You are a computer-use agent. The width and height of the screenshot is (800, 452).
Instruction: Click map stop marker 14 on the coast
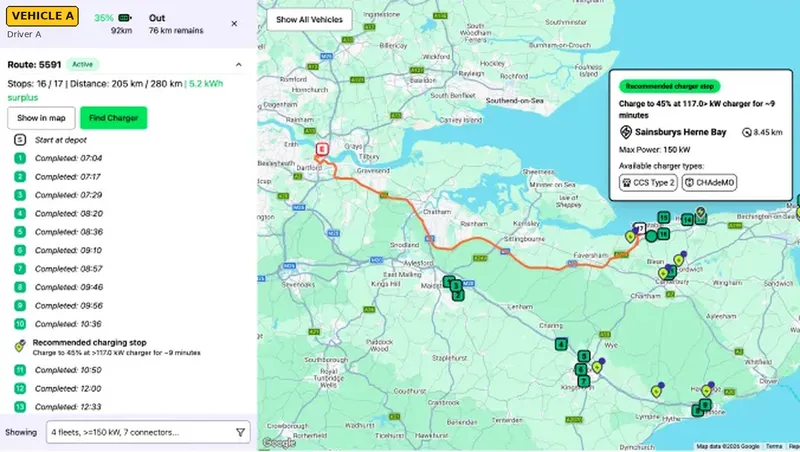coord(687,219)
